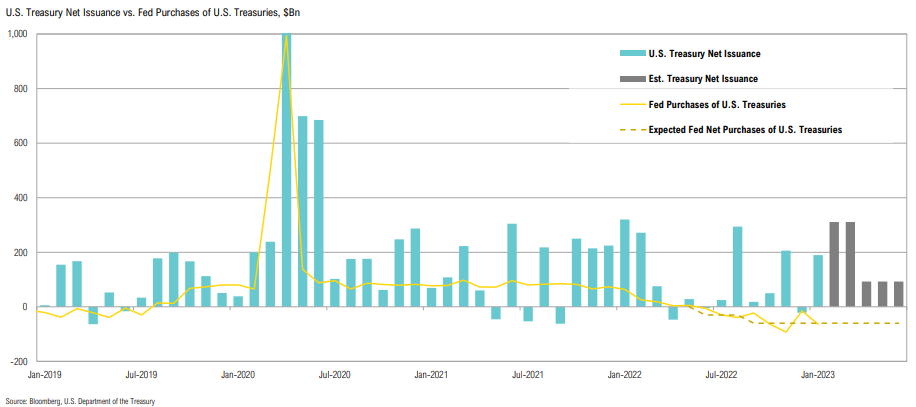
Task: Click the teal U.S. Treasury Net Issuance legend swatch
Action: click(x=631, y=53)
